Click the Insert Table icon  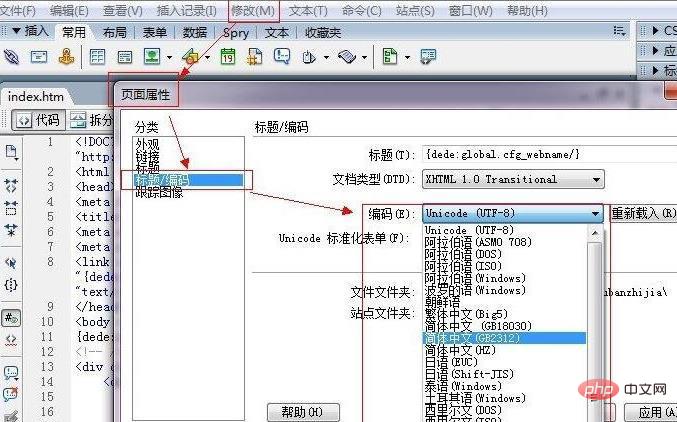[x=97, y=57]
